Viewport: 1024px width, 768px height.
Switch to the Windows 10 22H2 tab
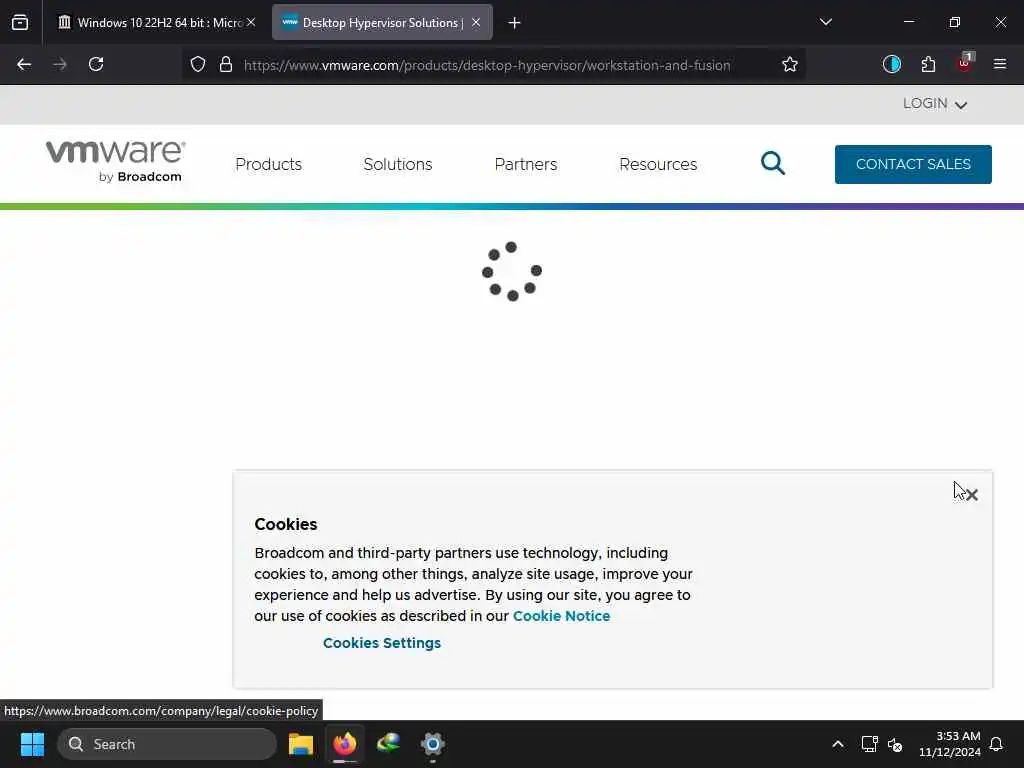pos(157,23)
